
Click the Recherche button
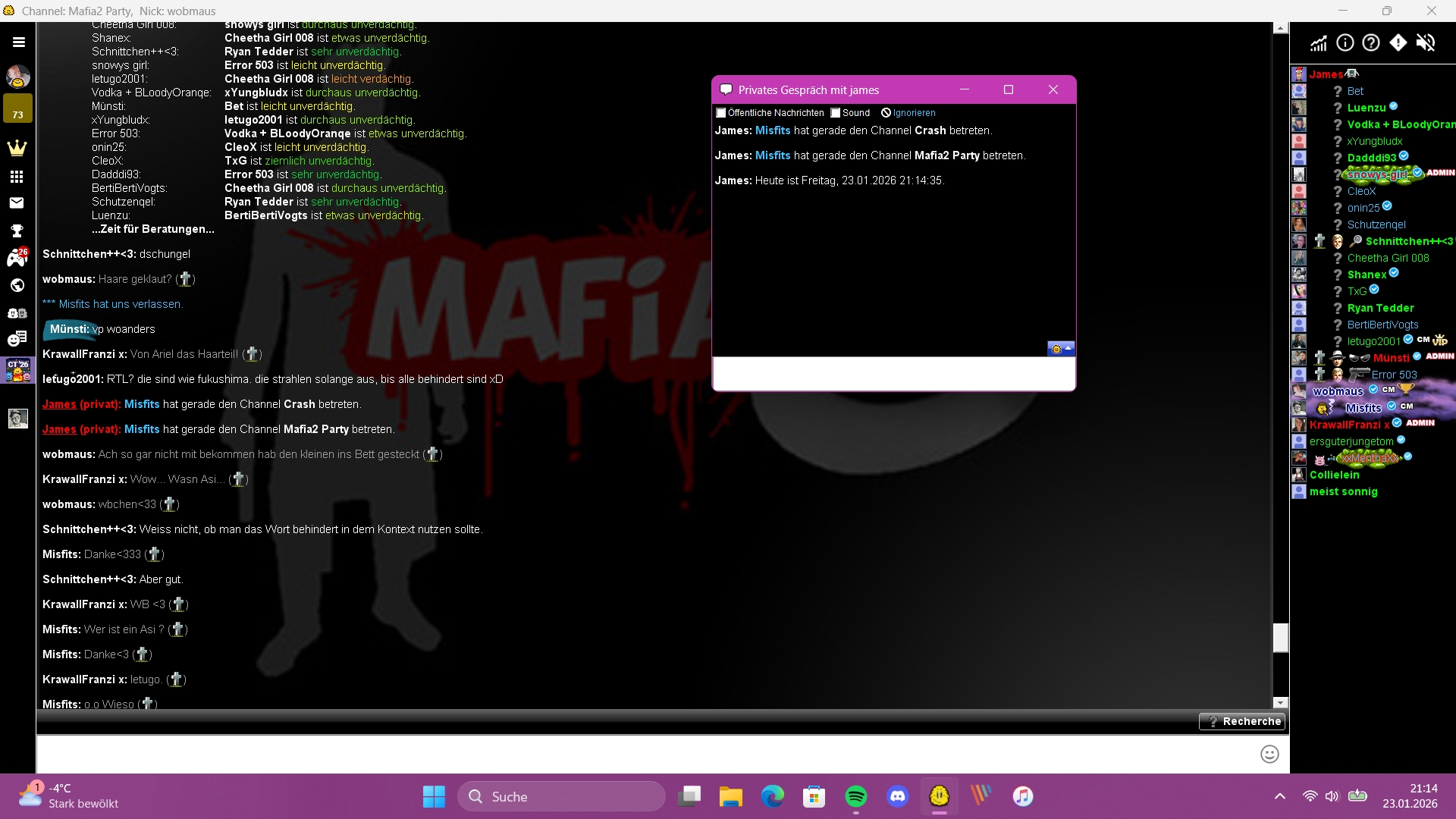pyautogui.click(x=1242, y=721)
